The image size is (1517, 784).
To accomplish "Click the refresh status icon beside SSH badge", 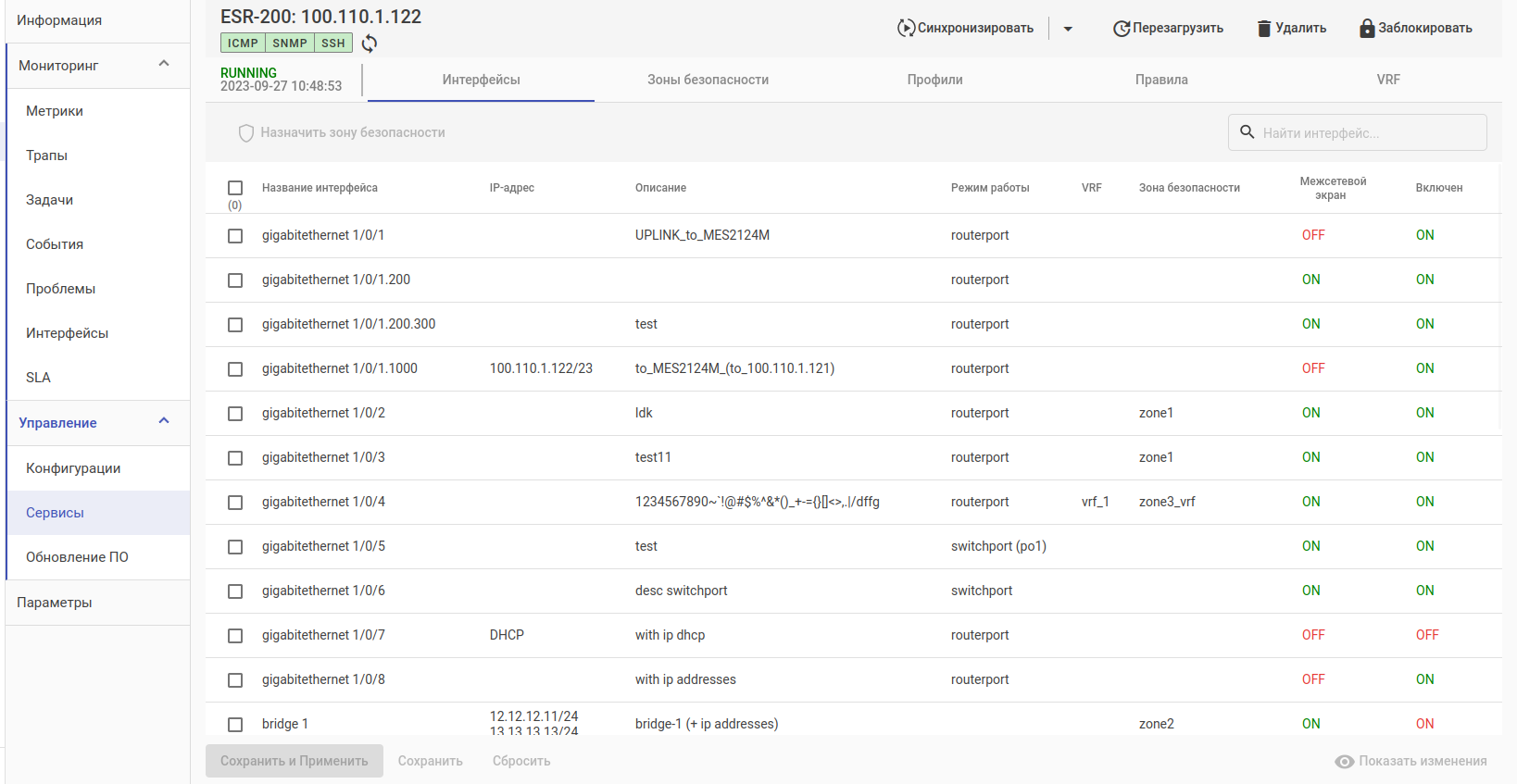I will pyautogui.click(x=370, y=44).
